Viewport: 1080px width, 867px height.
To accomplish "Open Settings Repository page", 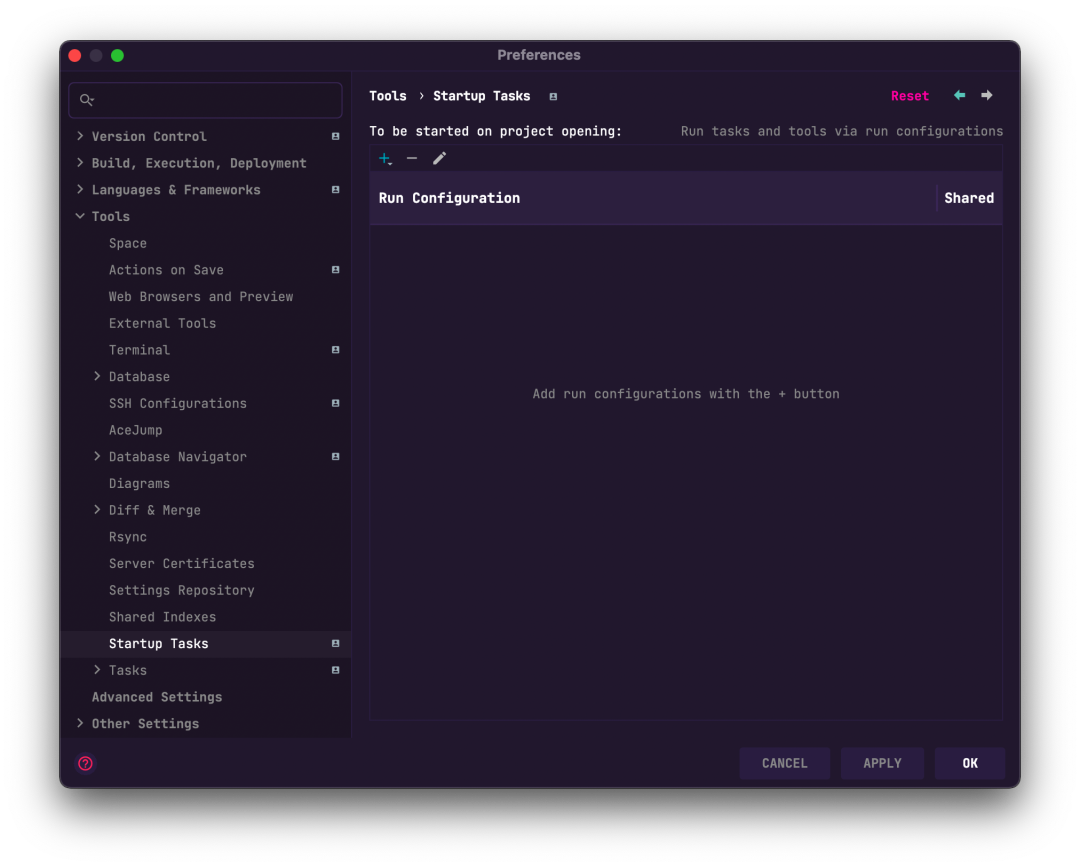I will [x=182, y=590].
